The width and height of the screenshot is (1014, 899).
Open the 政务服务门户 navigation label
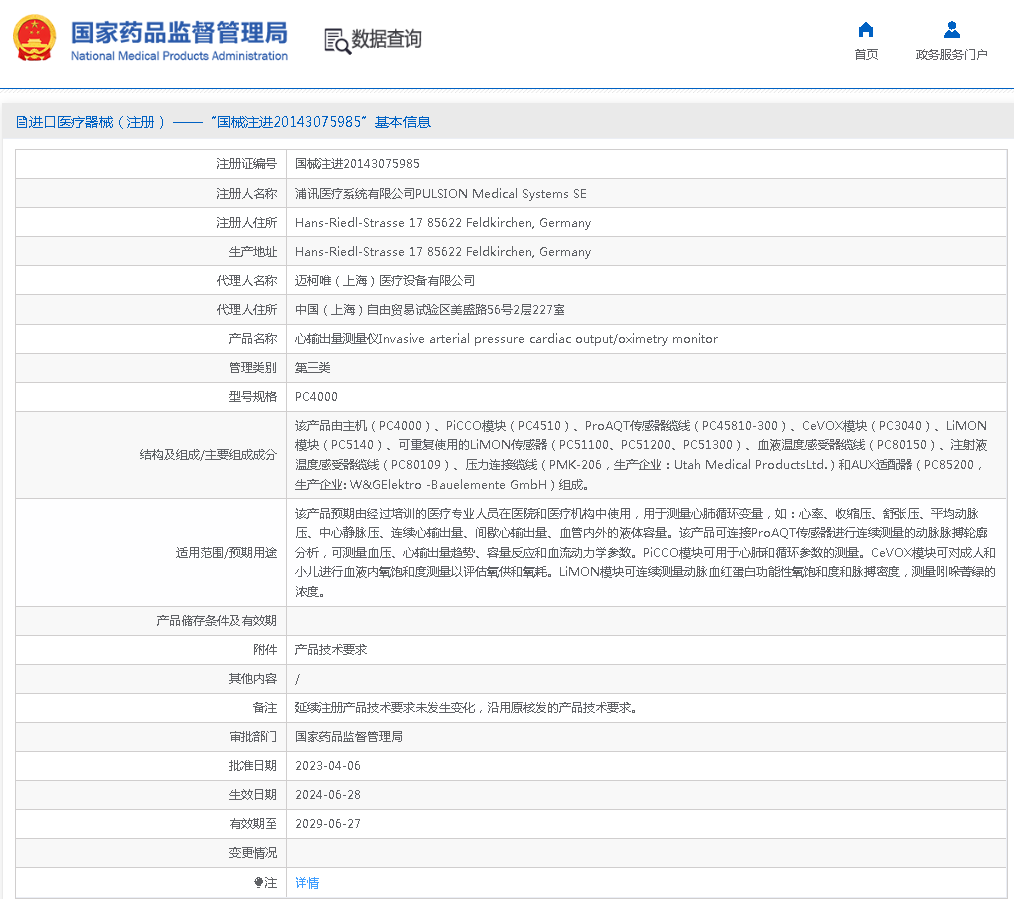(951, 55)
